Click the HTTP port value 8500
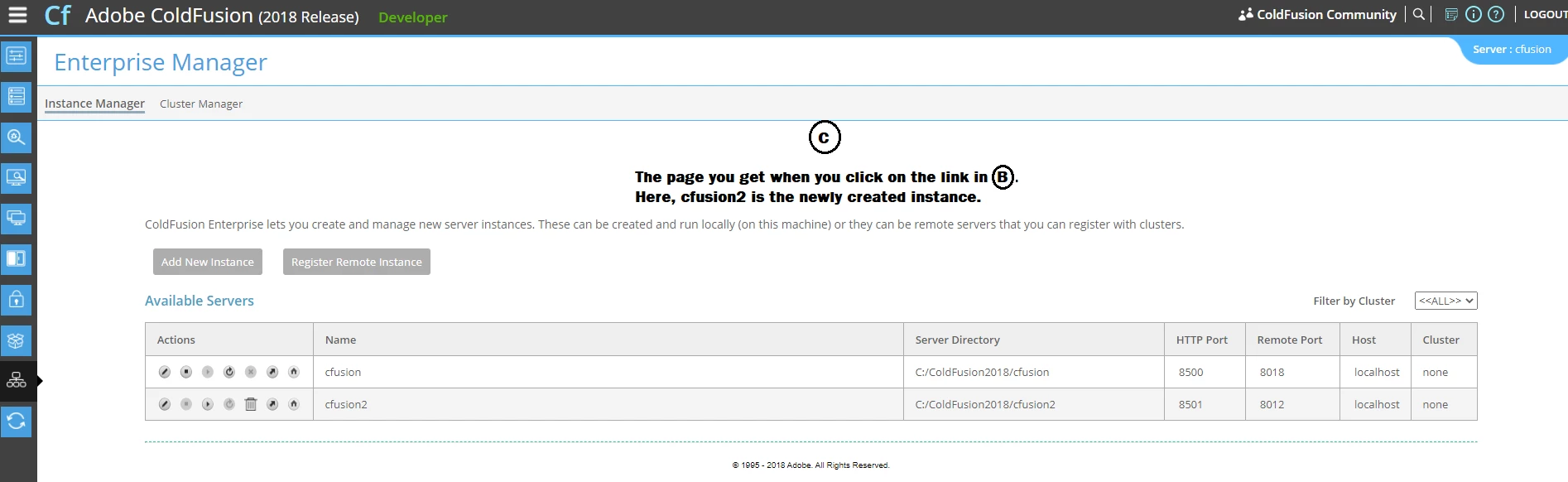 (1190, 372)
